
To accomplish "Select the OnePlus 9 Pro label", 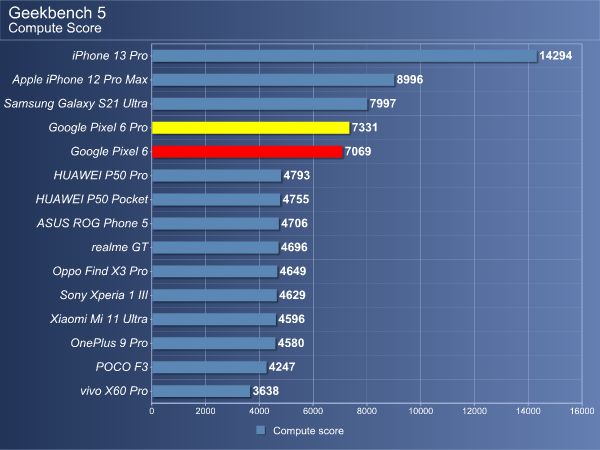I will [109, 343].
